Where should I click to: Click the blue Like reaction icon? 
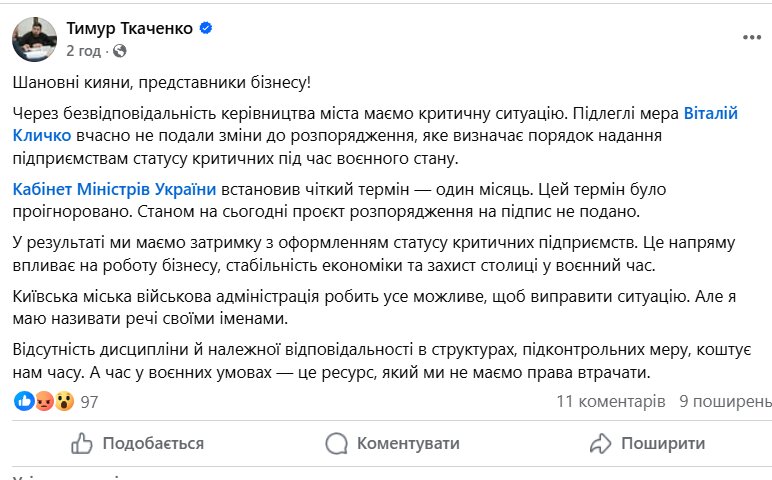point(24,401)
